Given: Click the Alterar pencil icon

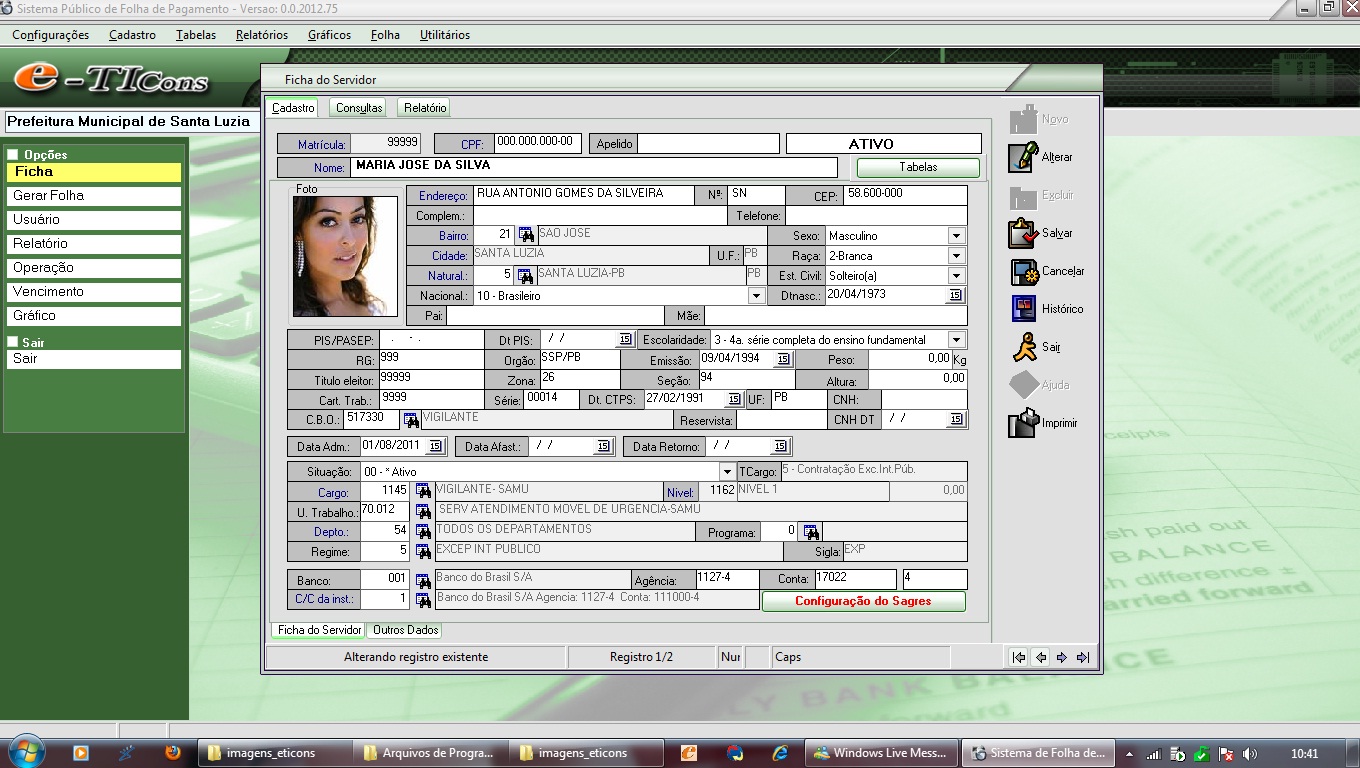Looking at the screenshot, I should (x=1023, y=157).
